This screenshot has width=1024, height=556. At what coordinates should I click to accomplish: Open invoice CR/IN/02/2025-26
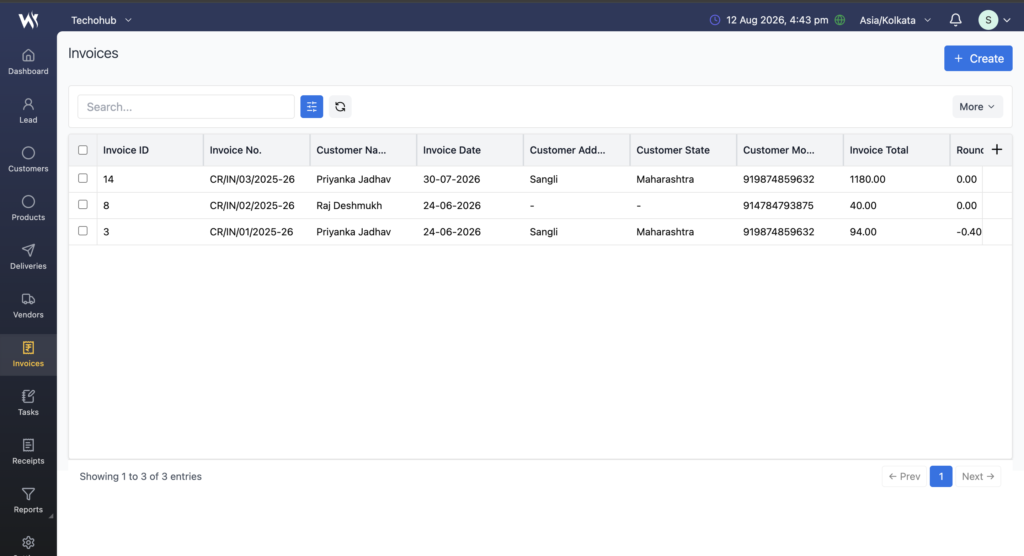[x=252, y=205]
